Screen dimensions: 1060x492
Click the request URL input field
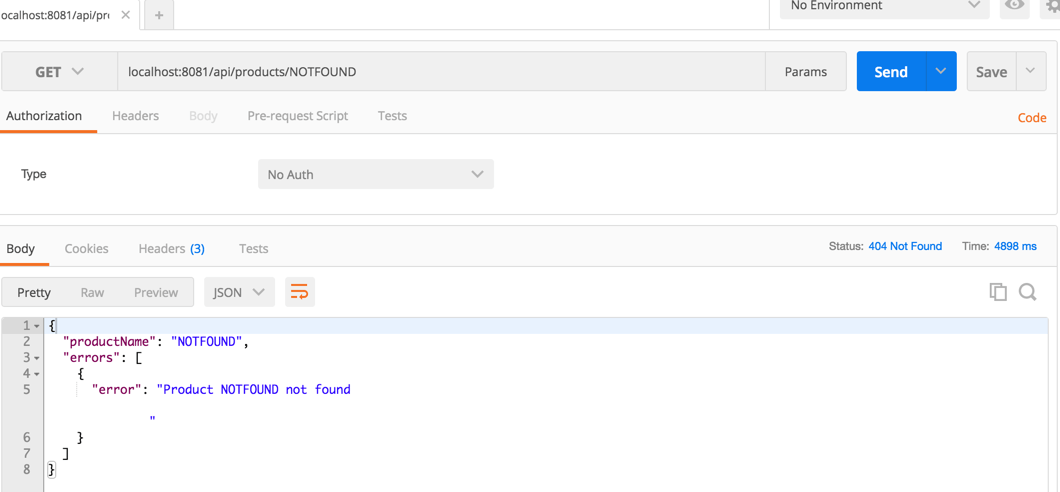441,72
